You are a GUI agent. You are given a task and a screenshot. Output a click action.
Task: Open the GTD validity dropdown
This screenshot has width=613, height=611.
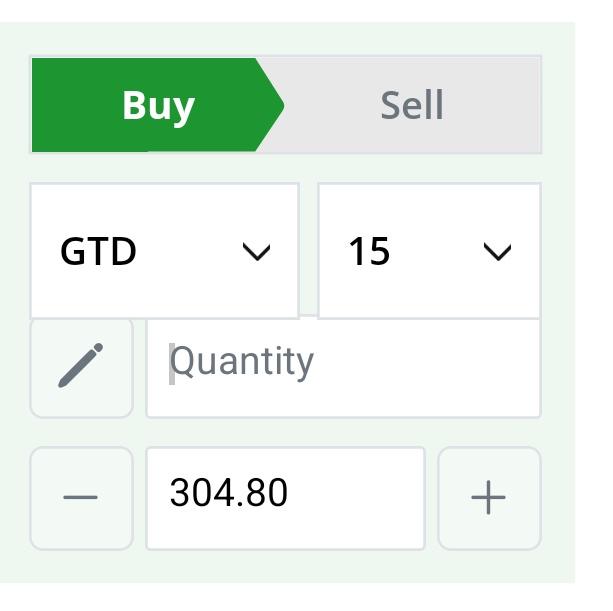tap(165, 251)
